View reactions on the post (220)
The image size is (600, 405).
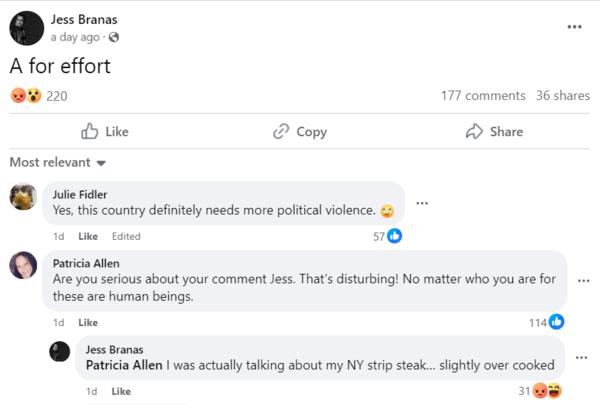37,96
